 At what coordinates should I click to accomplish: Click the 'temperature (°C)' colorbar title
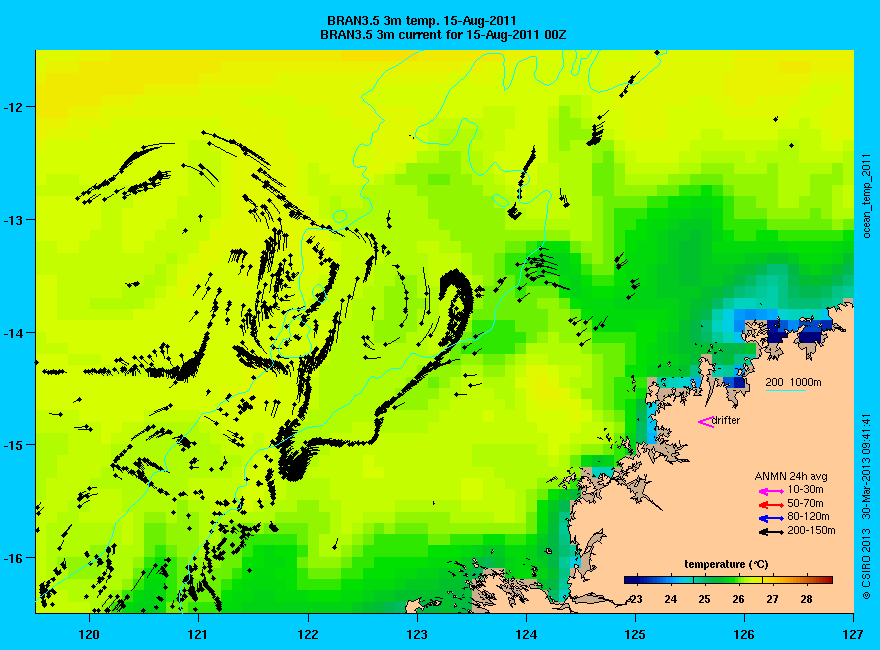point(726,565)
